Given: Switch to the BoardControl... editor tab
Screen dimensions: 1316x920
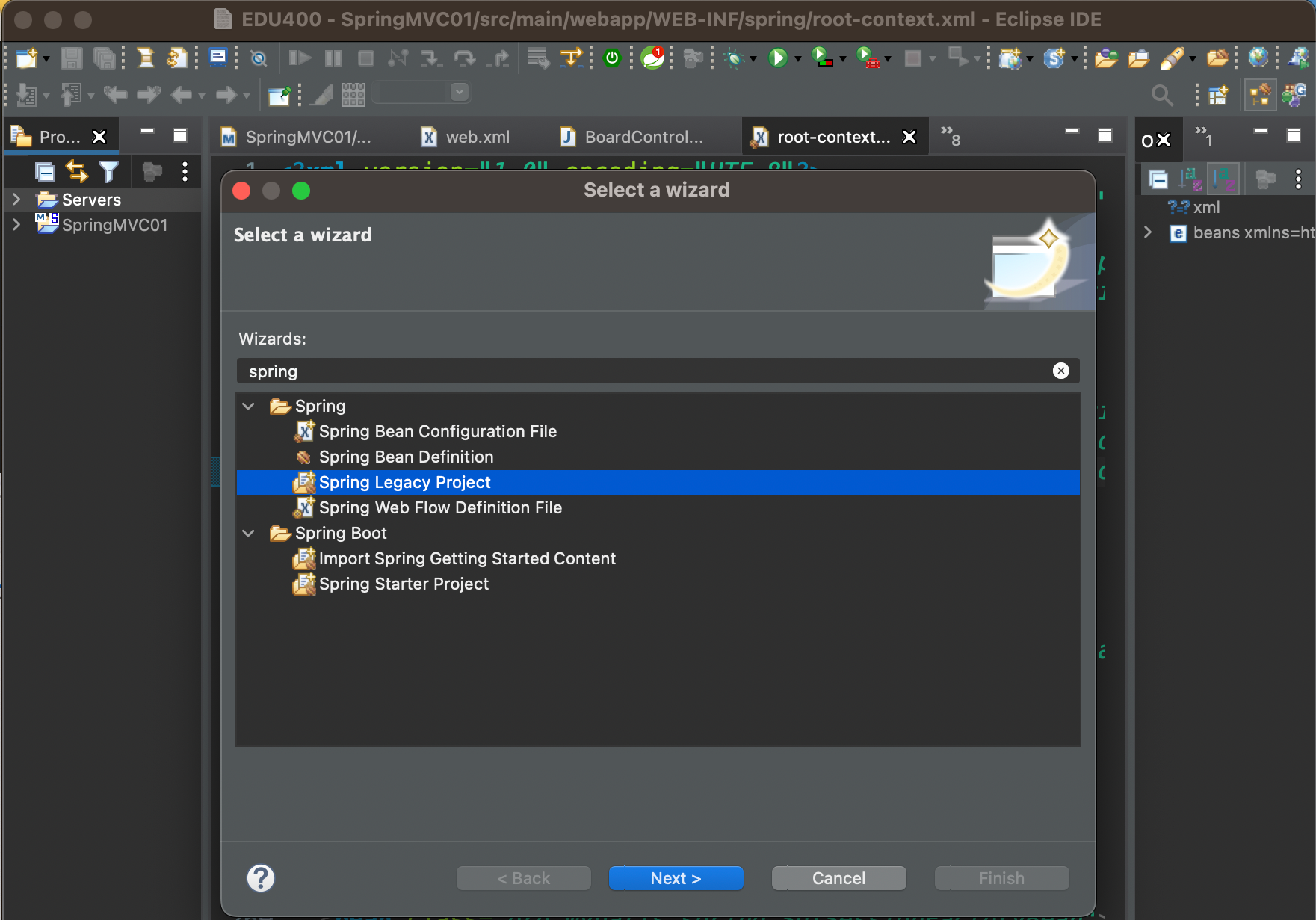Looking at the screenshot, I should 632,137.
